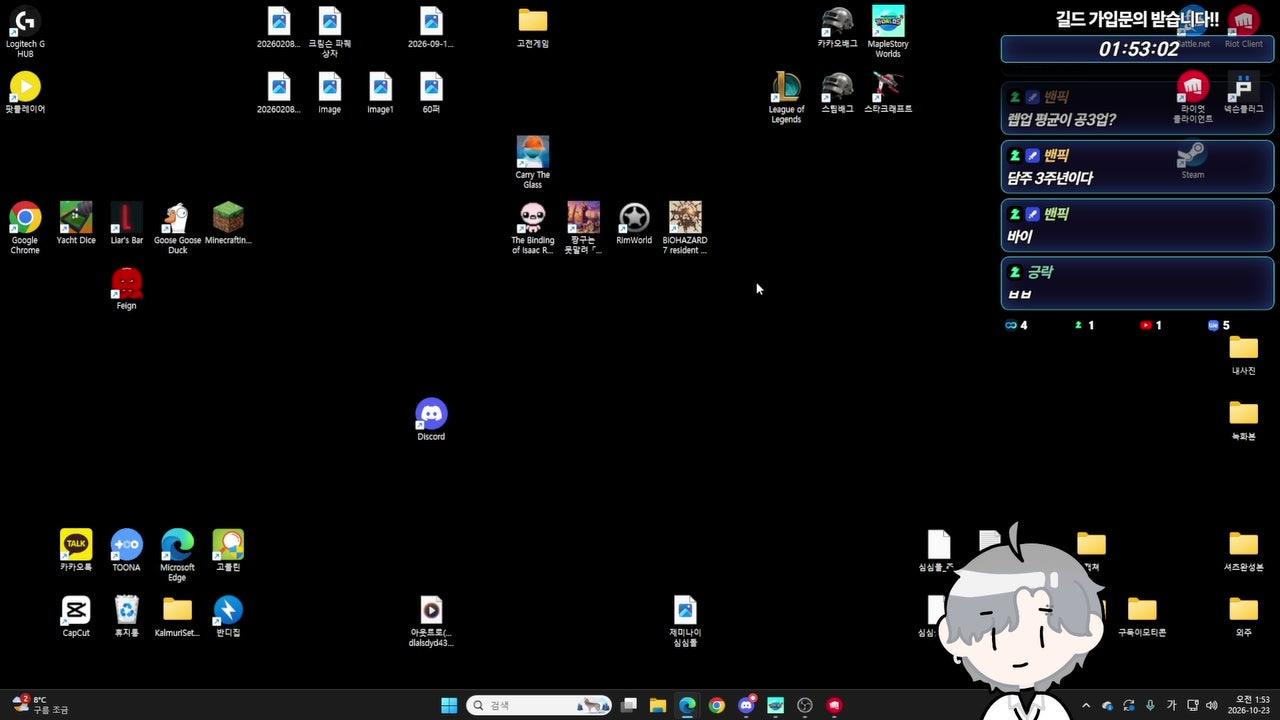The width and height of the screenshot is (1280, 720).
Task: Select the TOONA desktop shortcut
Action: point(127,550)
